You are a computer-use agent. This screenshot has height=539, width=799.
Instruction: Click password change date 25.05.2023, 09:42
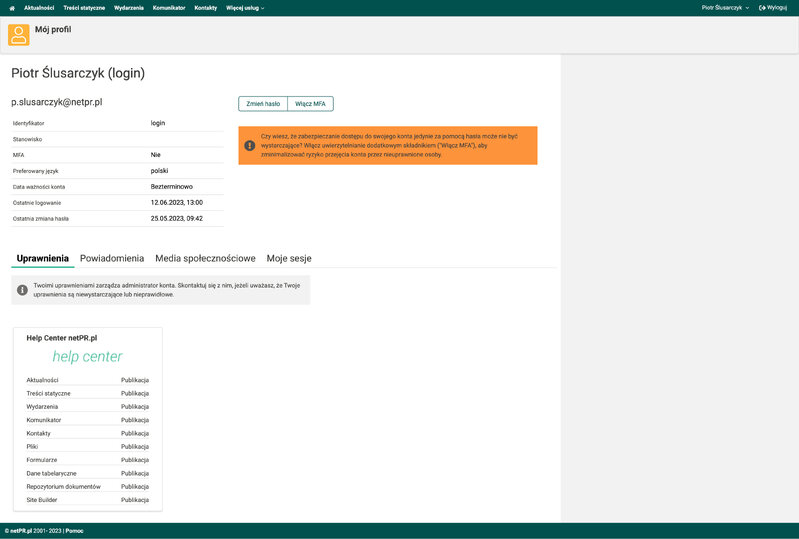tap(177, 219)
